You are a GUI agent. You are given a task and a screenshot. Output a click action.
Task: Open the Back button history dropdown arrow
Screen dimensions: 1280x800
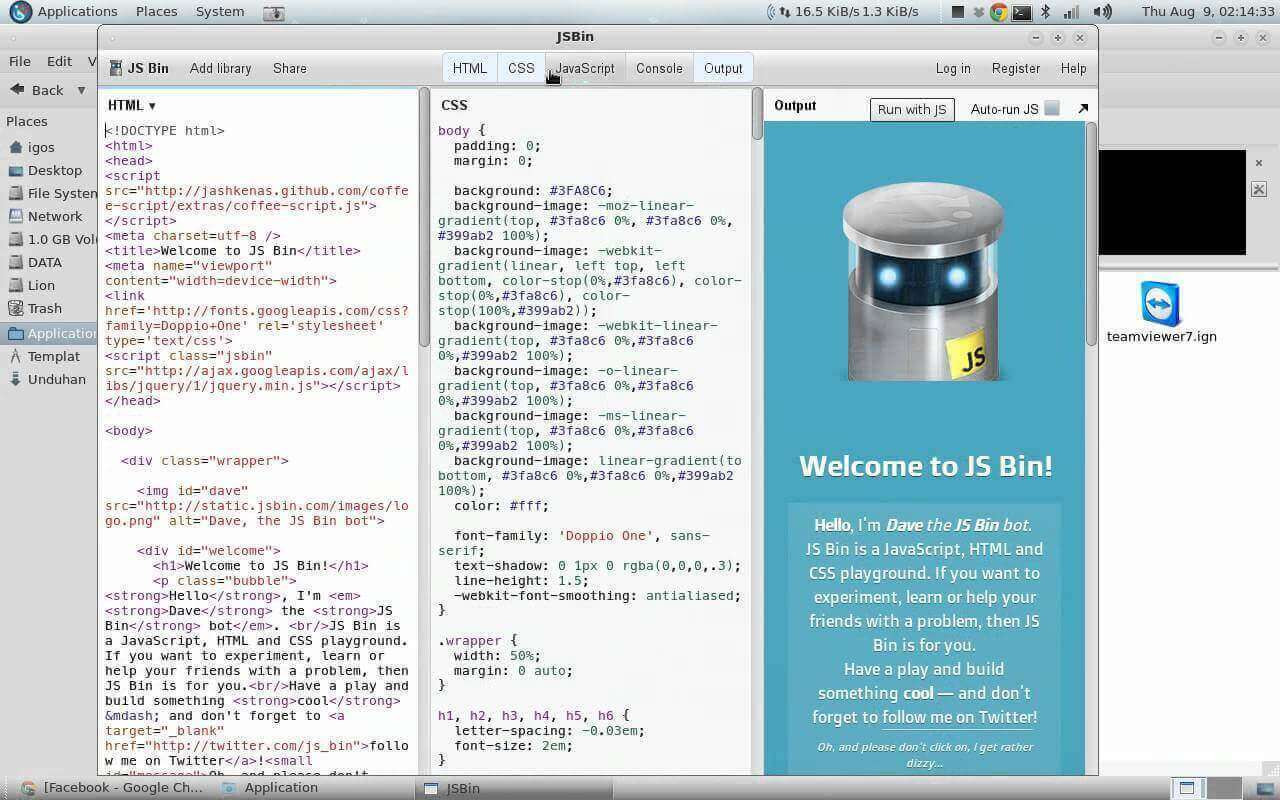pos(81,90)
